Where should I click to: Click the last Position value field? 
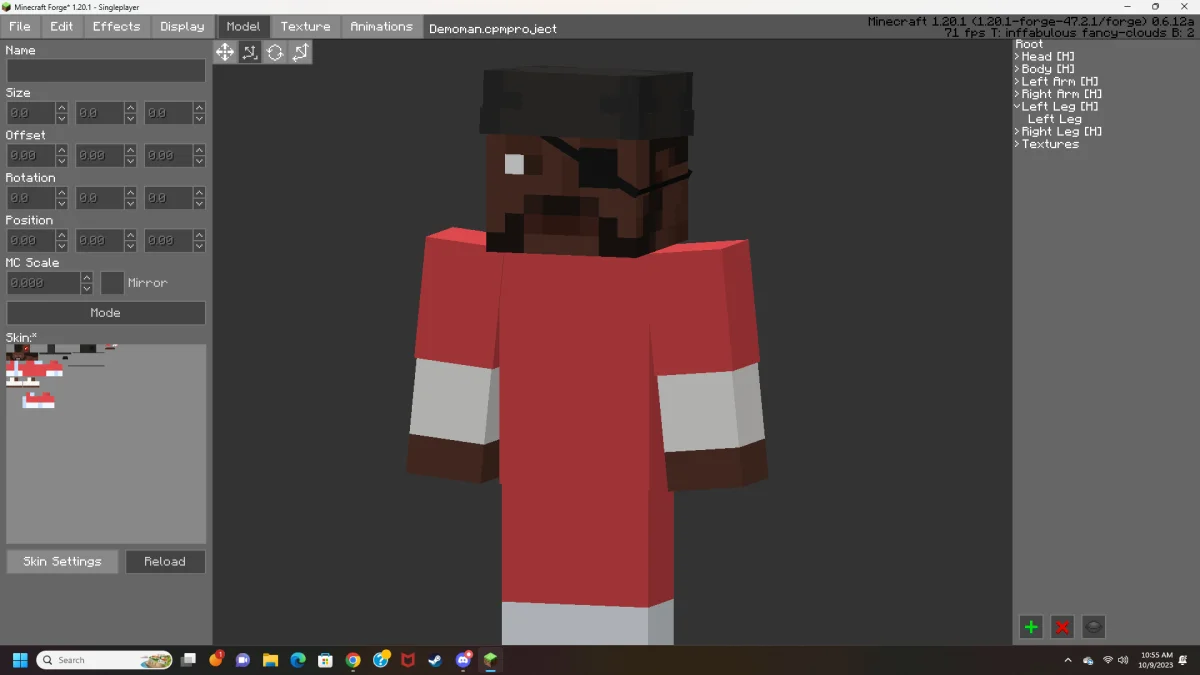168,241
